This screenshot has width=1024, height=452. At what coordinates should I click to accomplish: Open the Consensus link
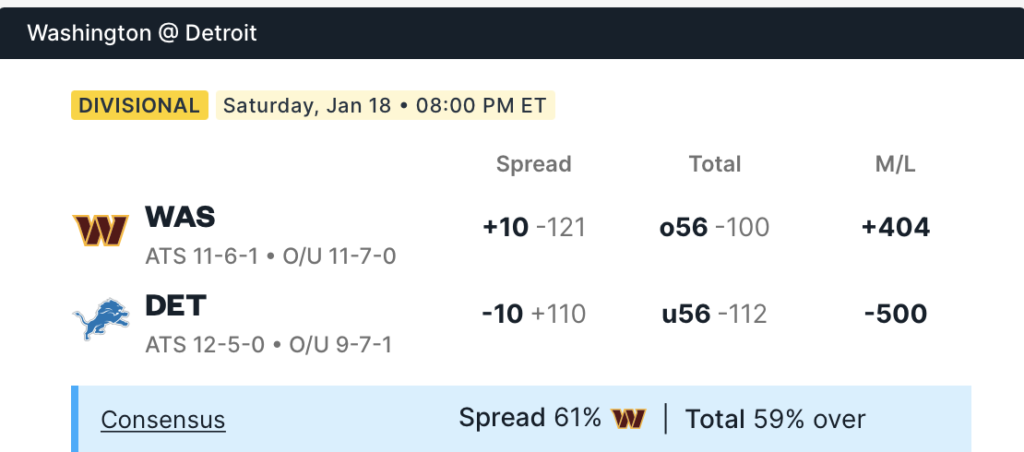point(163,420)
